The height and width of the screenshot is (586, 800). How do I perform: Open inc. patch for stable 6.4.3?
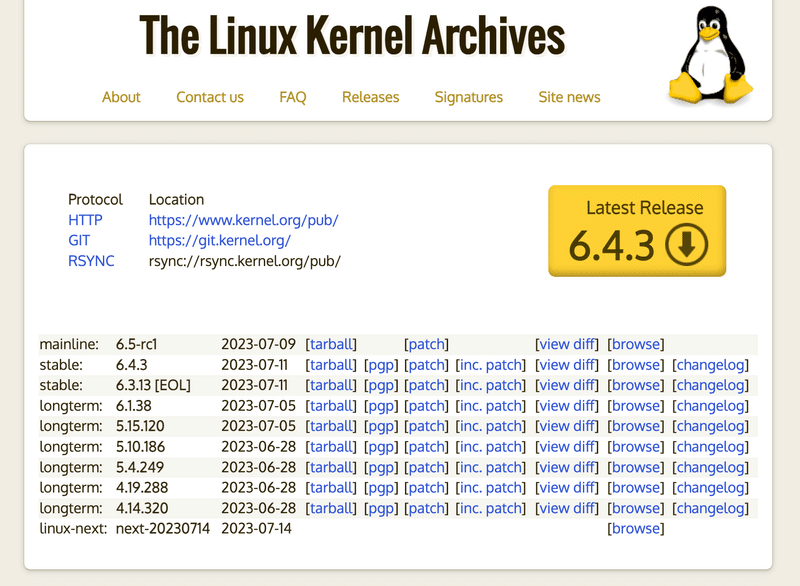[490, 365]
